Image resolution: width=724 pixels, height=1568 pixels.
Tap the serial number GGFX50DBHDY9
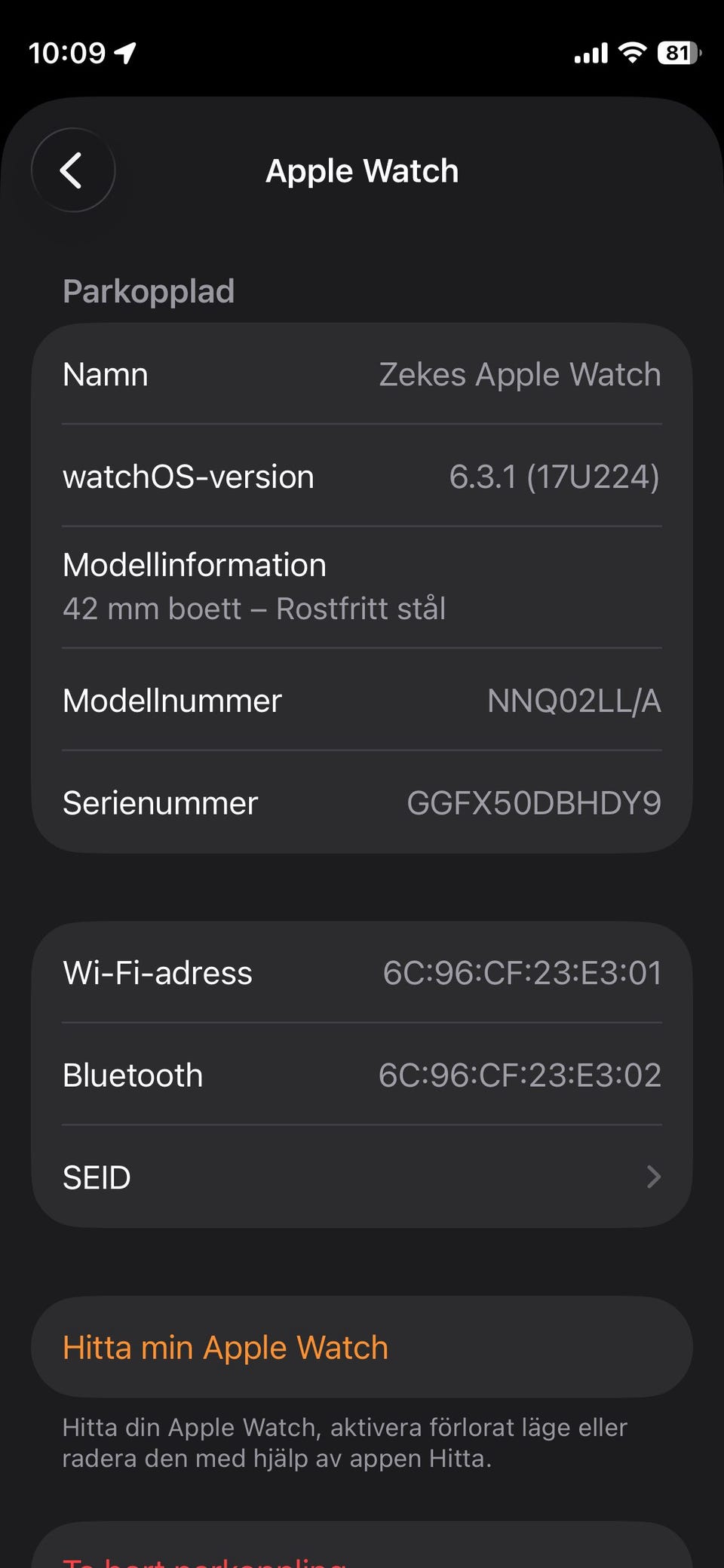(x=533, y=803)
